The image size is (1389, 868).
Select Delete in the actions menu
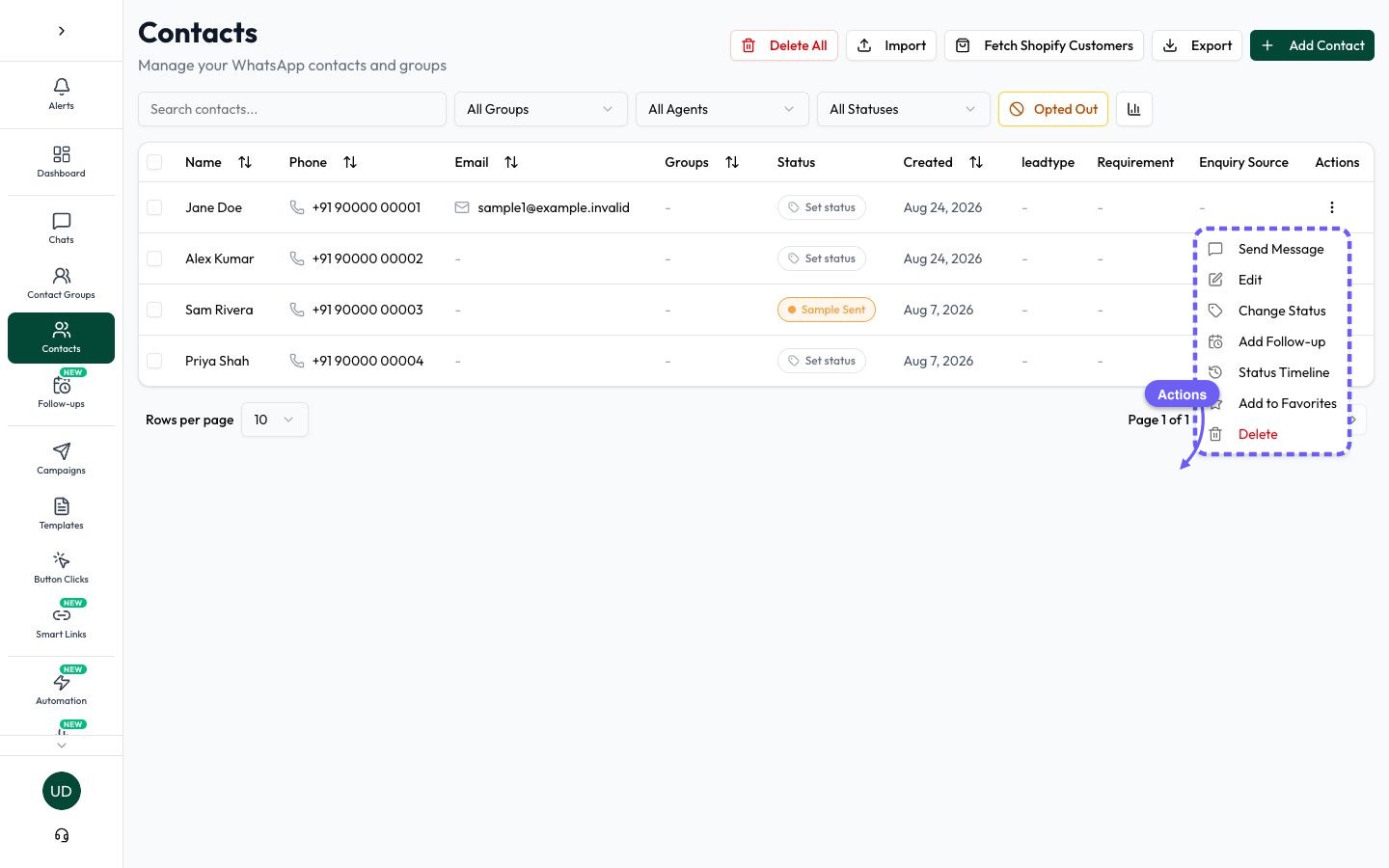[1271, 434]
